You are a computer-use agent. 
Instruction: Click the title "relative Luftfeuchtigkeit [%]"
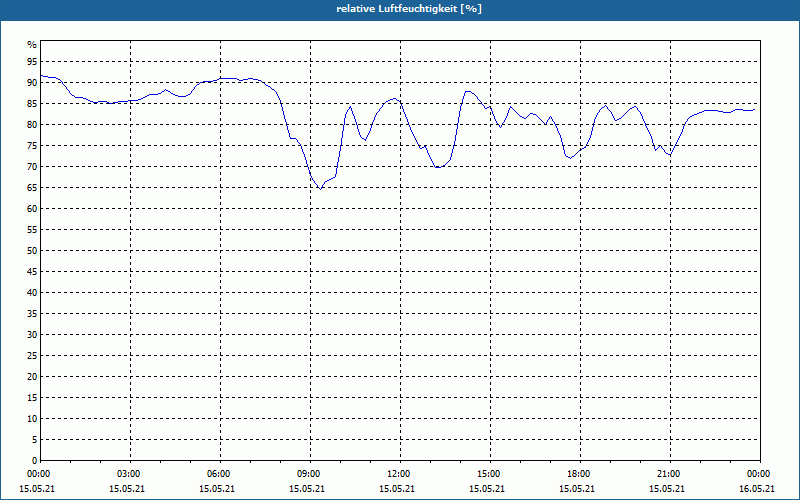click(409, 9)
